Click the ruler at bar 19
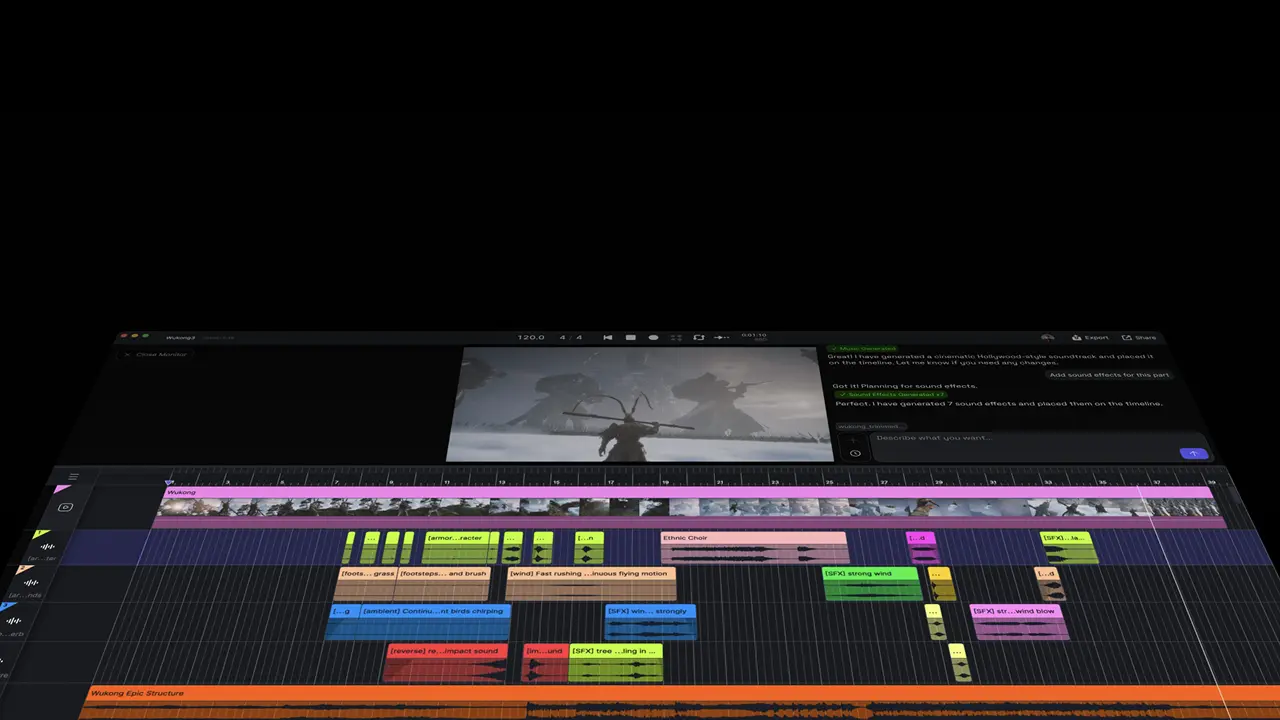The height and width of the screenshot is (720, 1280). tap(665, 481)
